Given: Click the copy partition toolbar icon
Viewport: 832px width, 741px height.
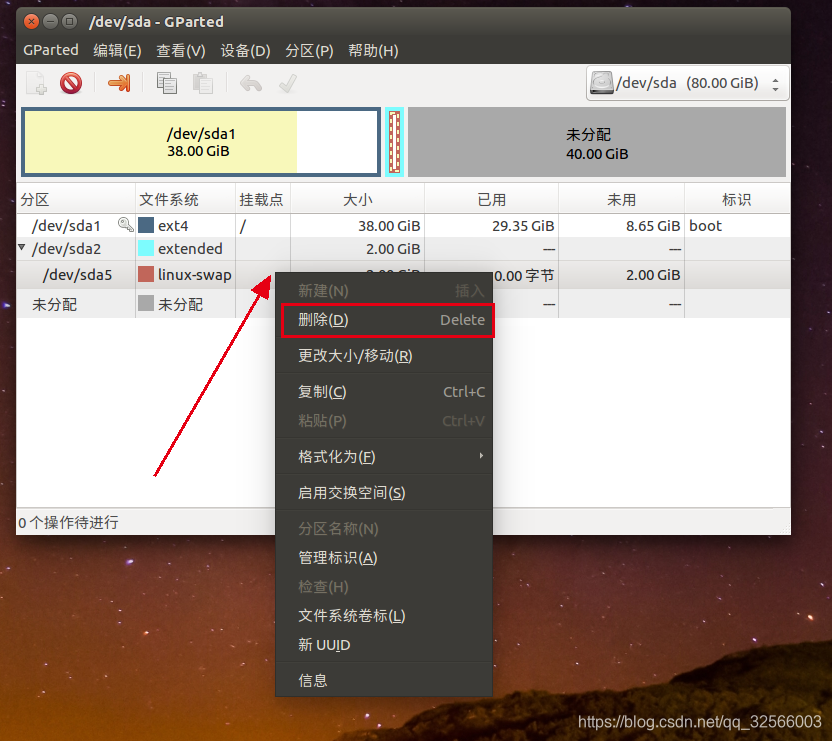Looking at the screenshot, I should [167, 83].
